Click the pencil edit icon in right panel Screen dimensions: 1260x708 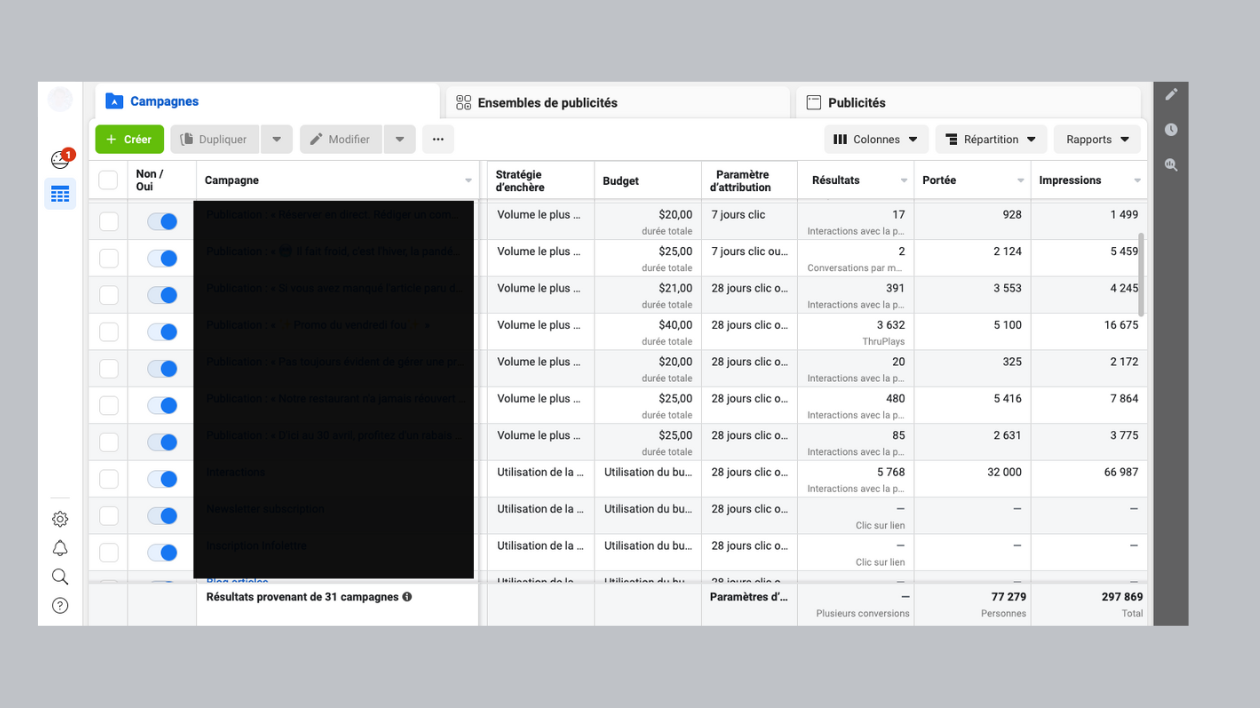click(x=1171, y=94)
